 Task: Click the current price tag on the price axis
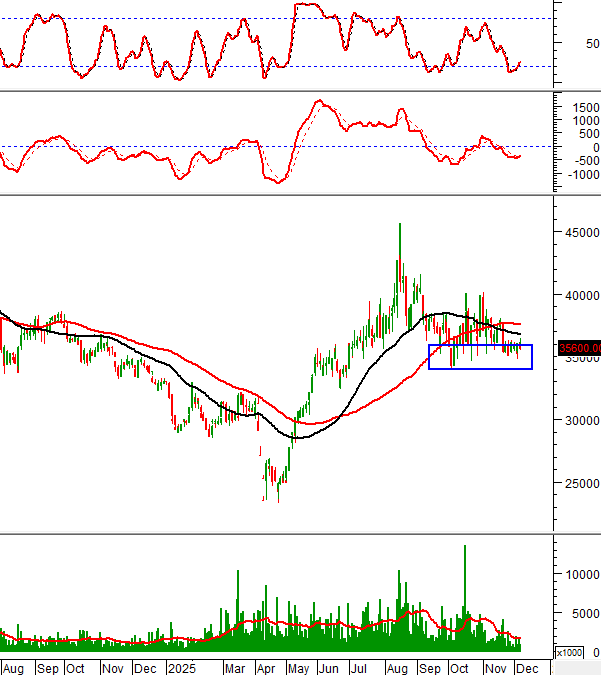click(580, 348)
